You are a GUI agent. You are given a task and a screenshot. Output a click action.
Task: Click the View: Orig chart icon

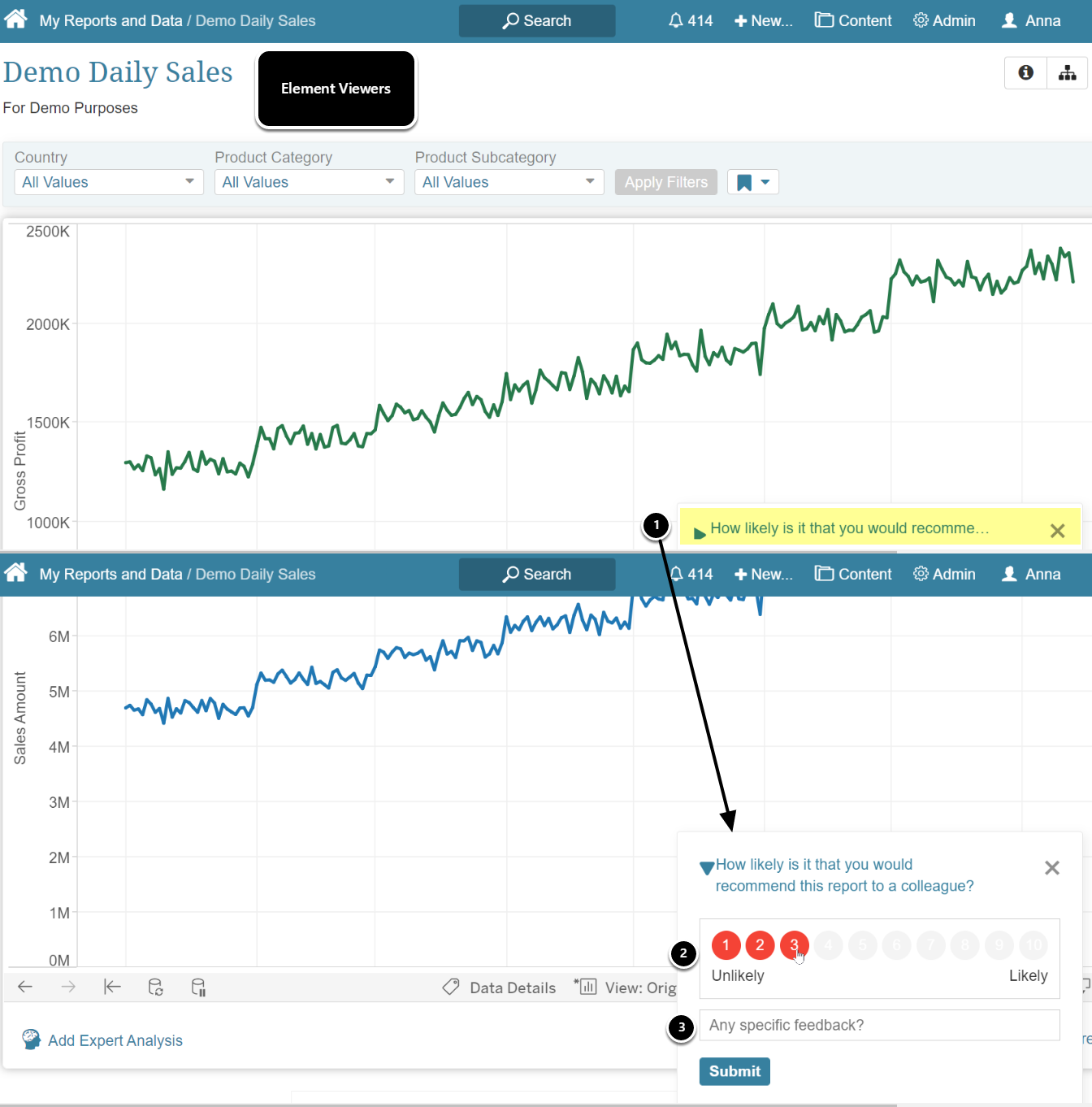[x=586, y=987]
